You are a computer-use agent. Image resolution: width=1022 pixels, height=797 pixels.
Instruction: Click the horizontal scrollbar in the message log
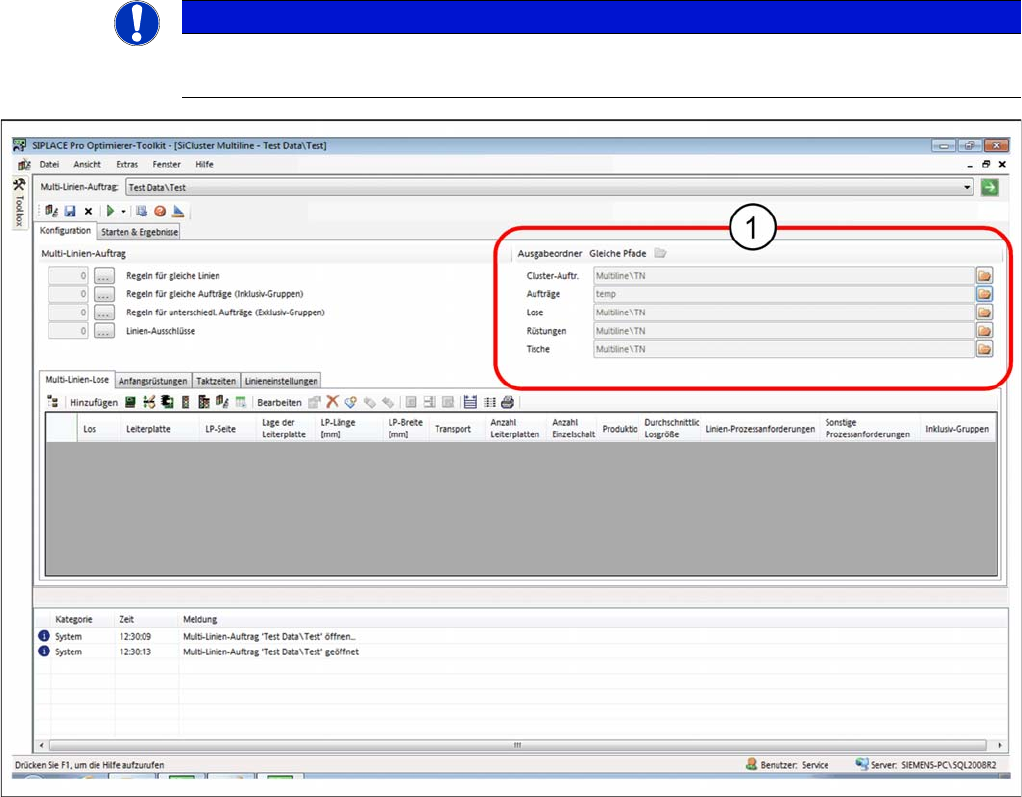518,745
